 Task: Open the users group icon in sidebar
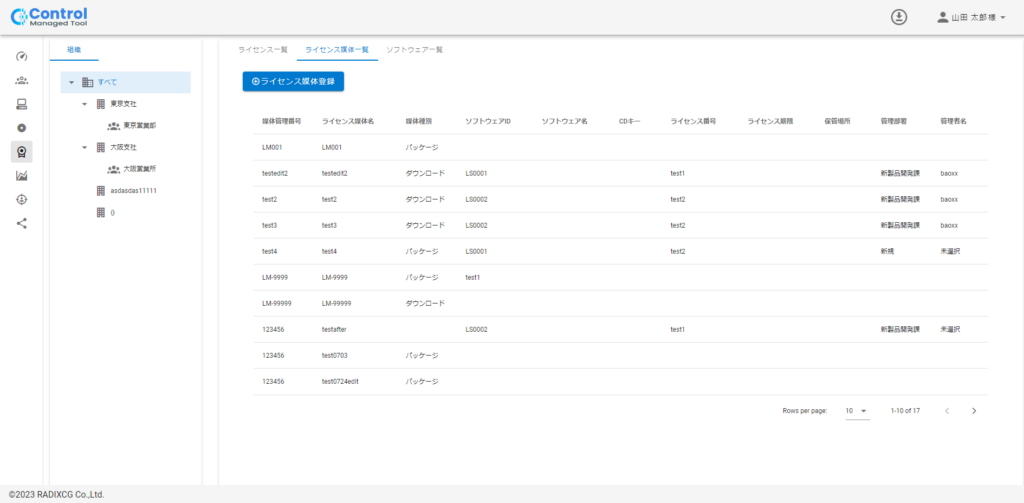[22, 81]
